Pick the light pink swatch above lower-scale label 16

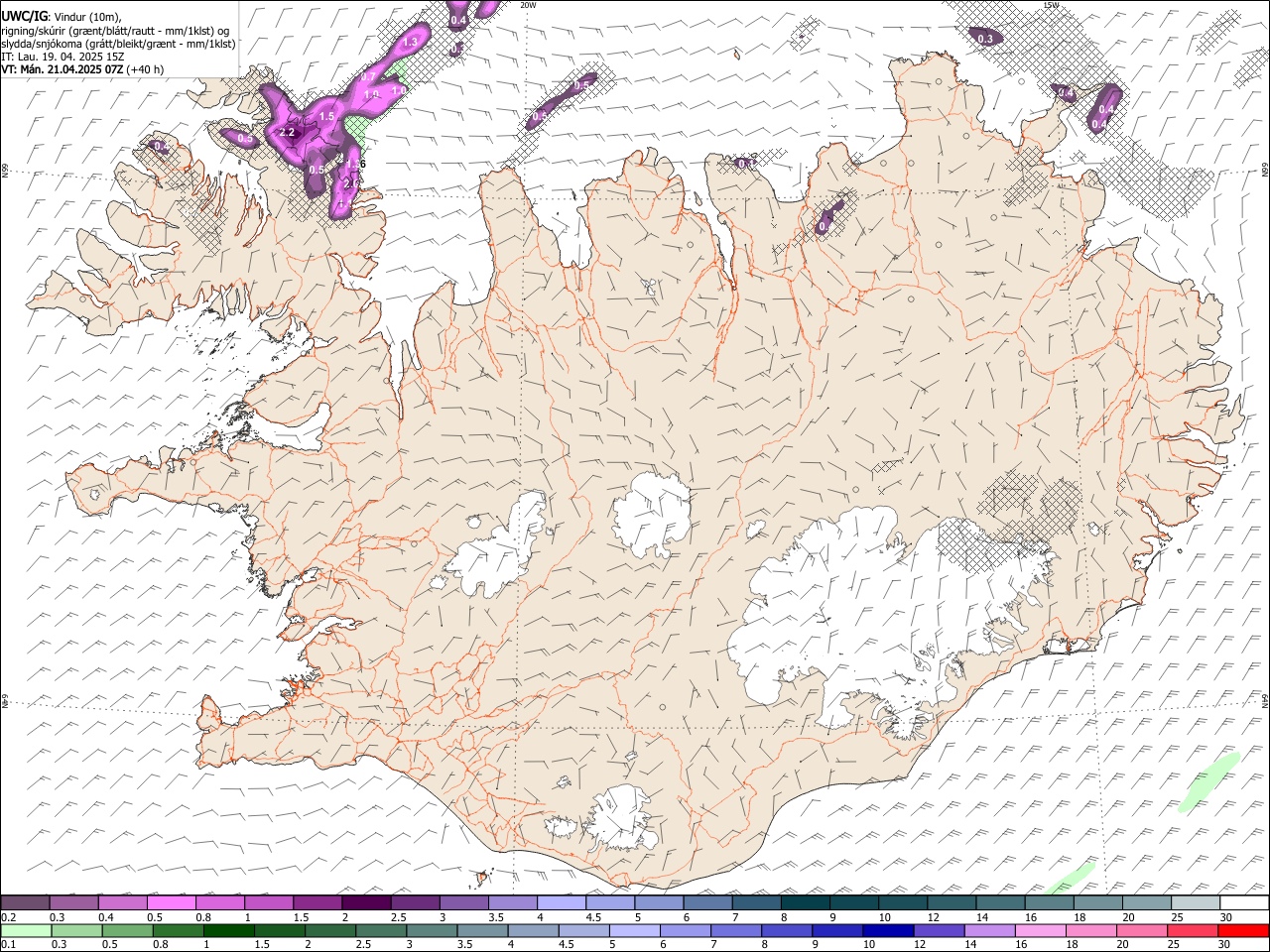pyautogui.click(x=1041, y=930)
